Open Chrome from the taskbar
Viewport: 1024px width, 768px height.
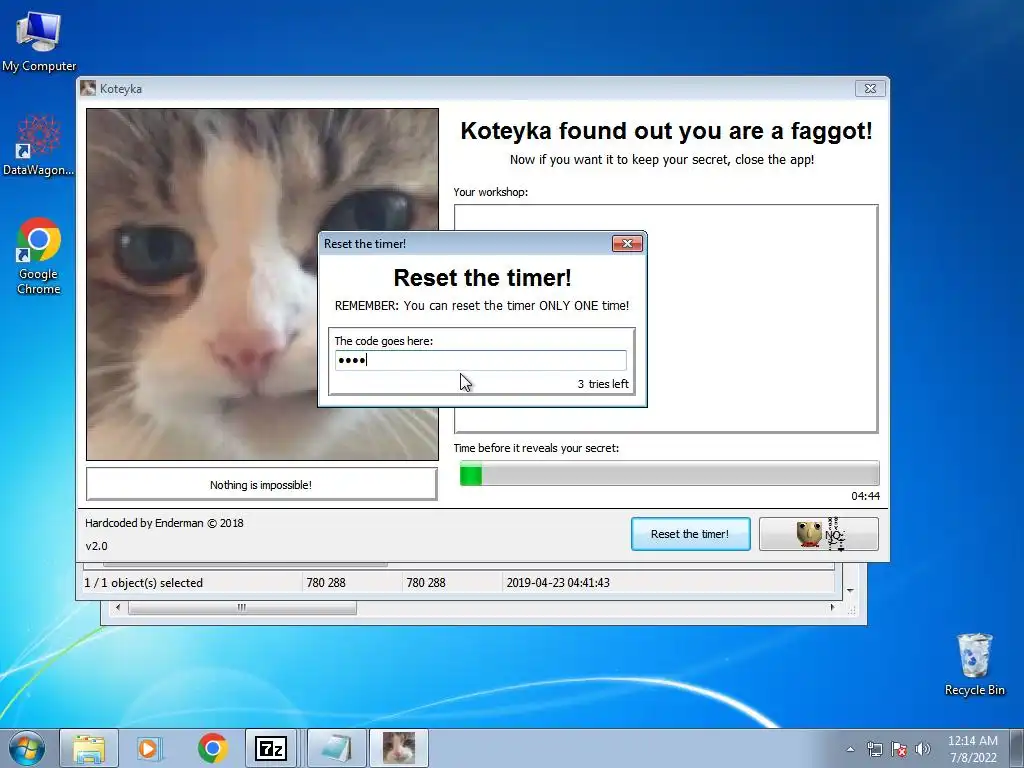click(x=212, y=748)
